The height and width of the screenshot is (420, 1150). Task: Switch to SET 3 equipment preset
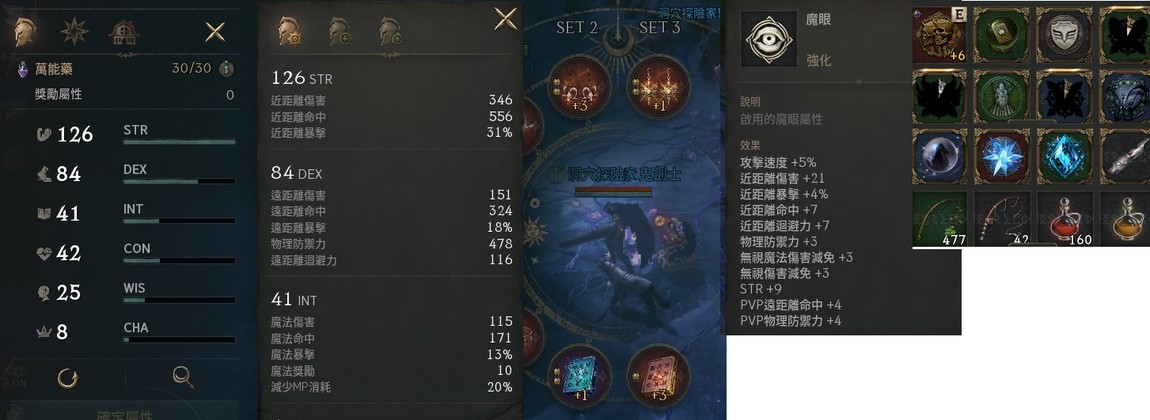click(659, 28)
